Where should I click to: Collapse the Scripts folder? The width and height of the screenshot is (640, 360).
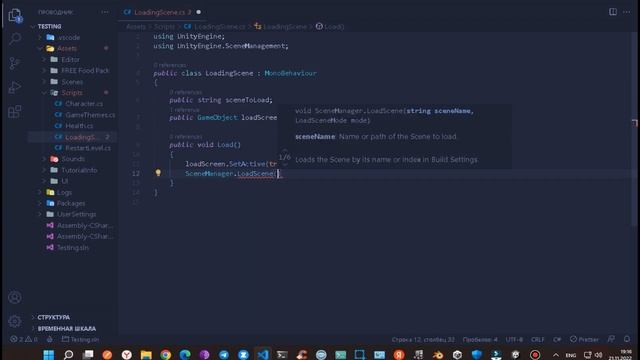[72, 92]
